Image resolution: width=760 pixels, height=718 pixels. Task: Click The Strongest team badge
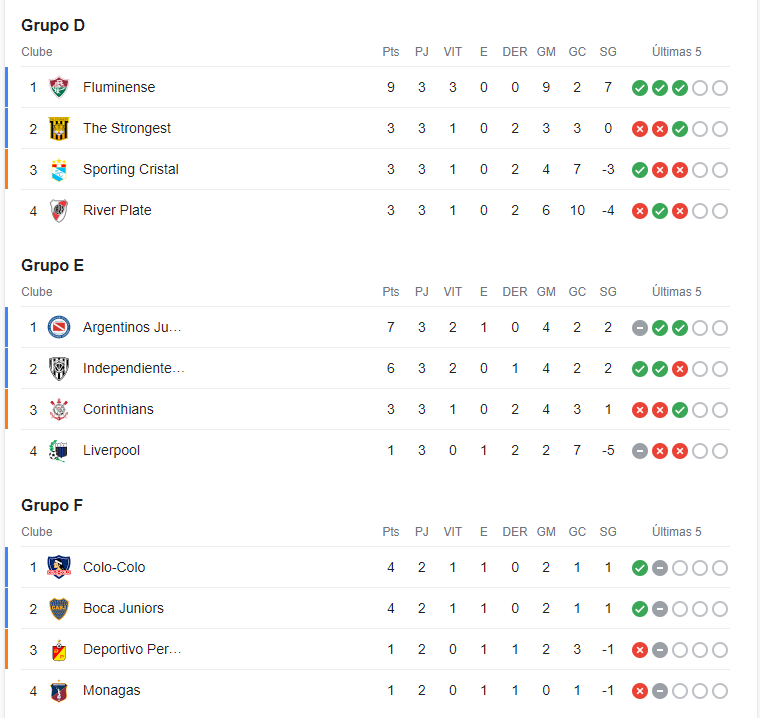[x=59, y=128]
